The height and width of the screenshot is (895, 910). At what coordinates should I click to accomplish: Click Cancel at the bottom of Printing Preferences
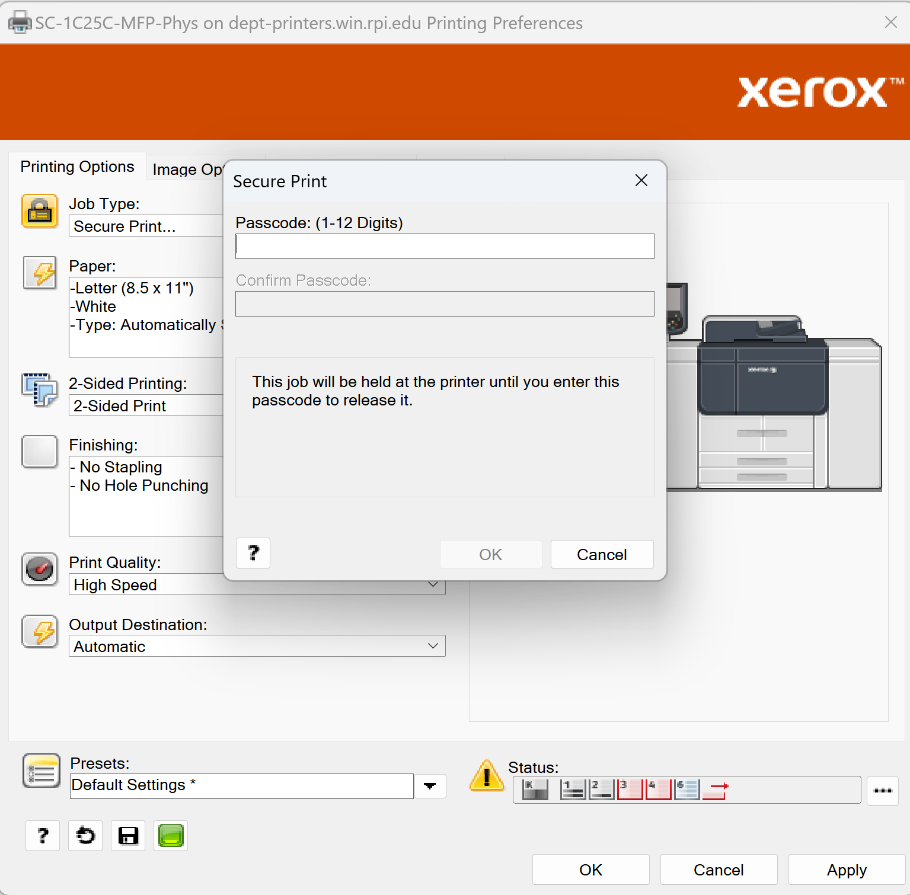tap(718, 869)
